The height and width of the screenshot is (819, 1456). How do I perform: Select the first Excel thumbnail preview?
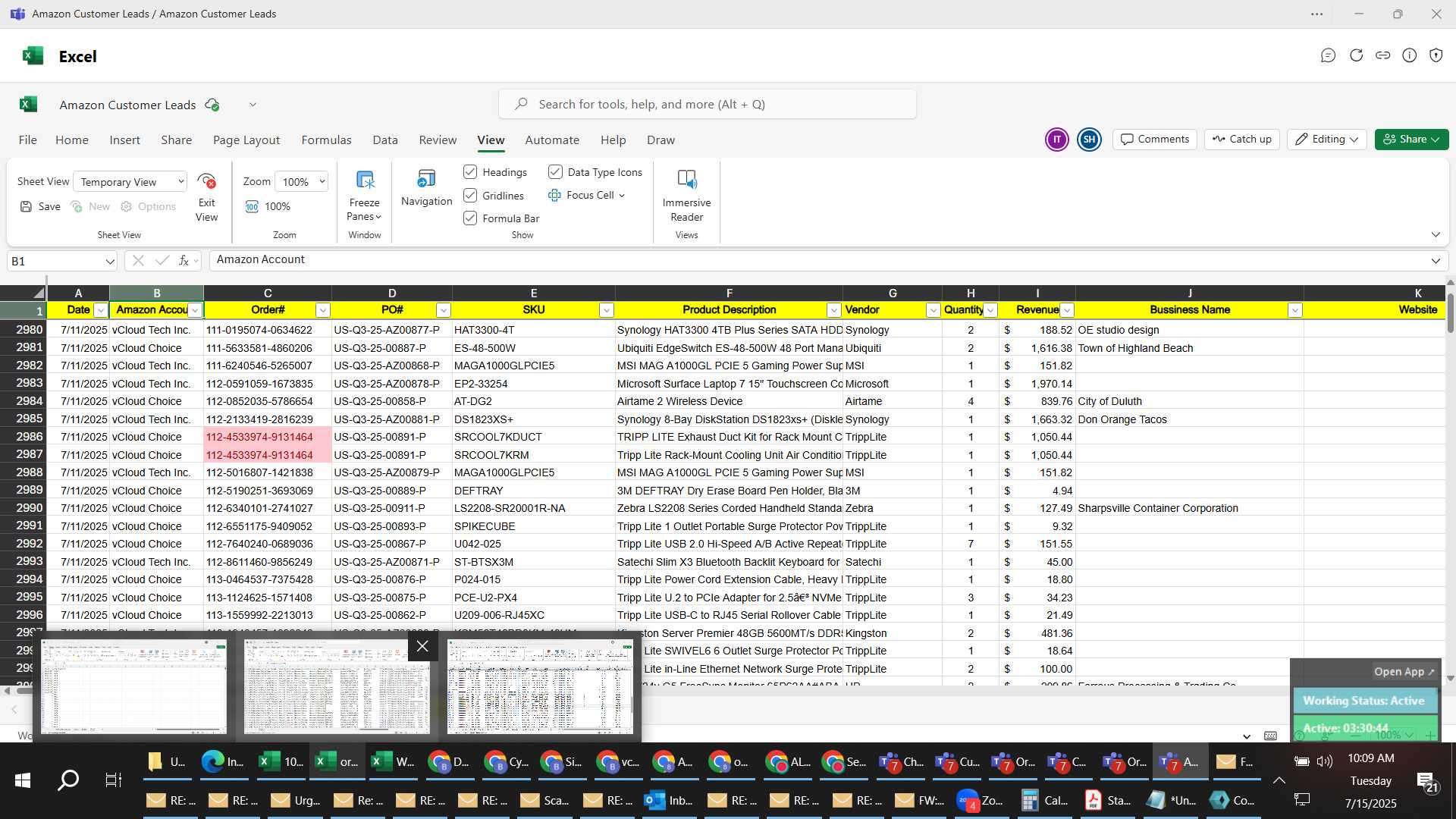coord(134,687)
